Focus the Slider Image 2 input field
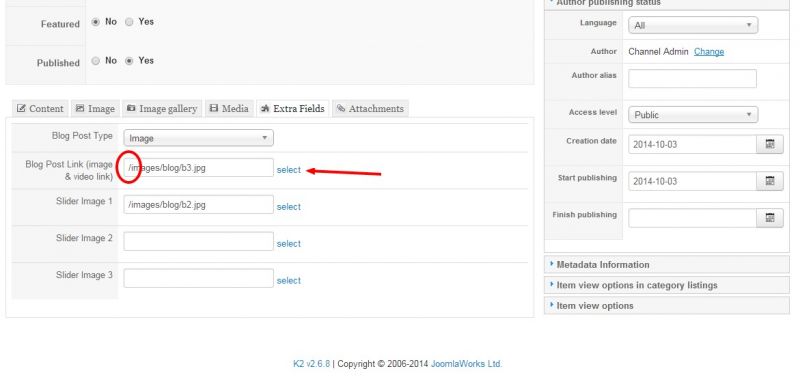800x384 pixels. [x=198, y=241]
